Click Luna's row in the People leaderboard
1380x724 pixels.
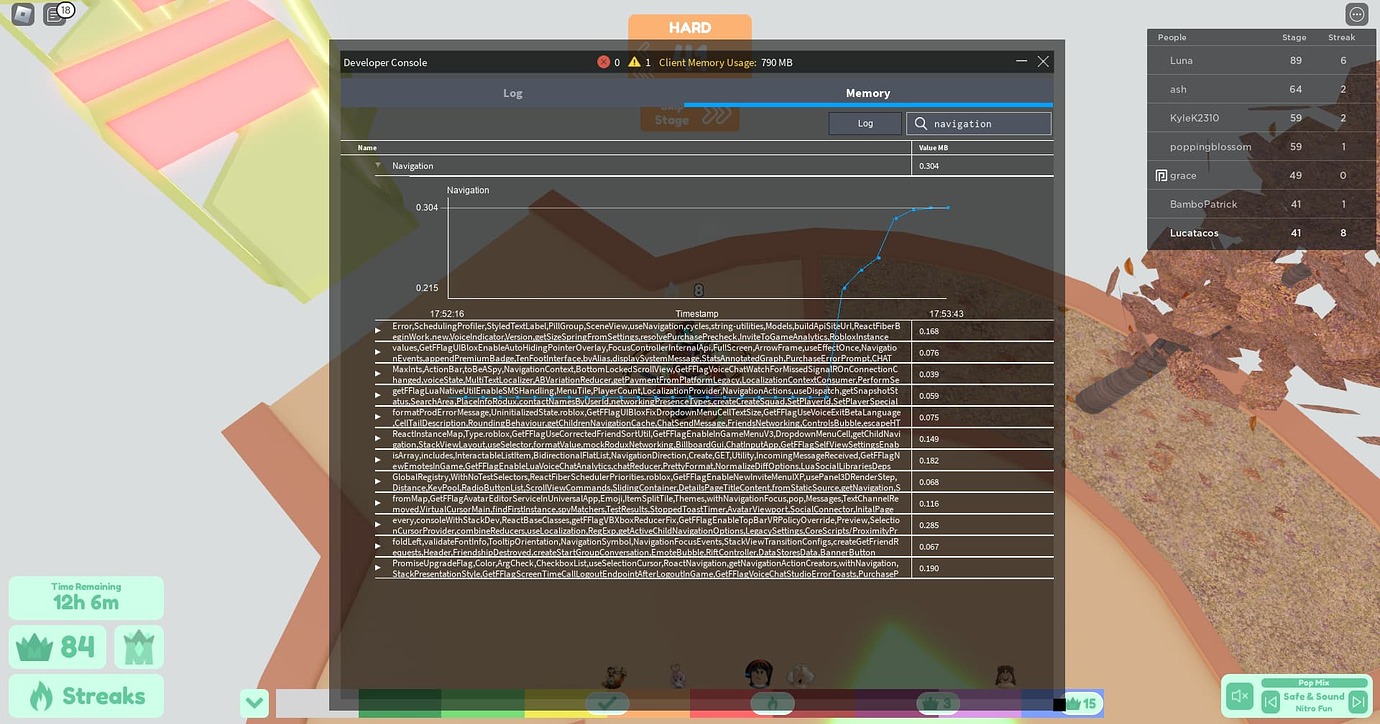coord(1260,60)
